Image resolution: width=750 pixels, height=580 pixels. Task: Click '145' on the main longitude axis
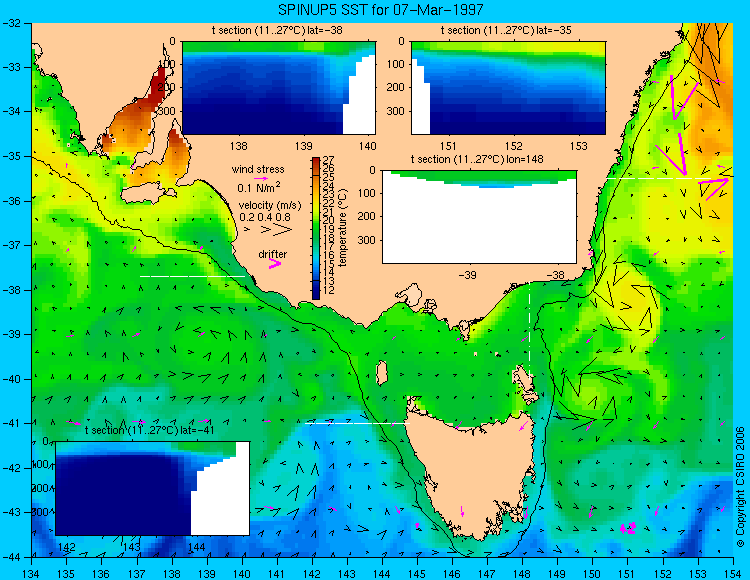point(417,574)
